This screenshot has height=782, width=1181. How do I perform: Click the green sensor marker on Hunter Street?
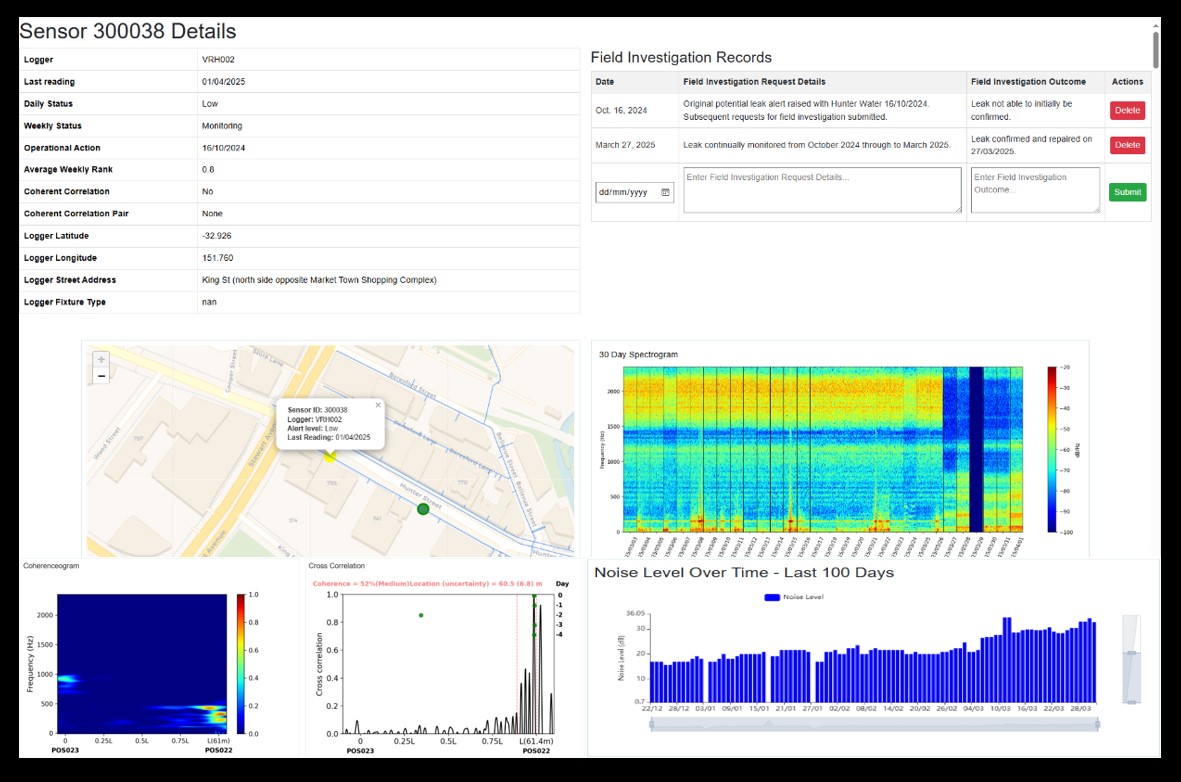pyautogui.click(x=423, y=509)
